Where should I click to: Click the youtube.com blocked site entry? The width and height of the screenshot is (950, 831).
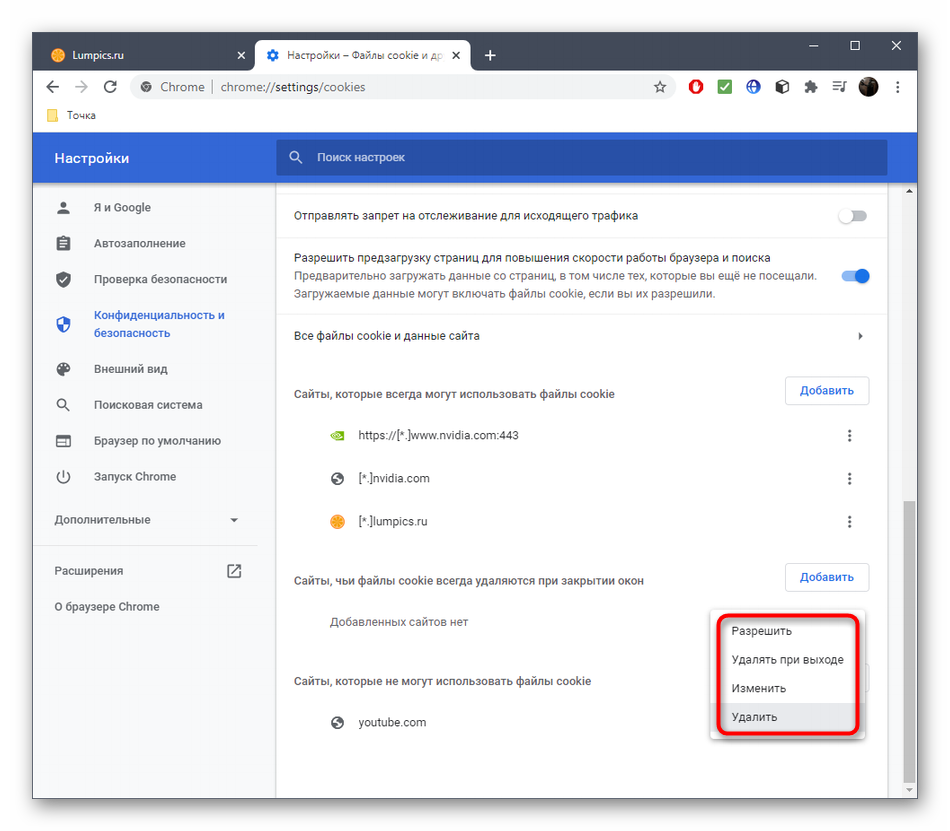coord(392,723)
